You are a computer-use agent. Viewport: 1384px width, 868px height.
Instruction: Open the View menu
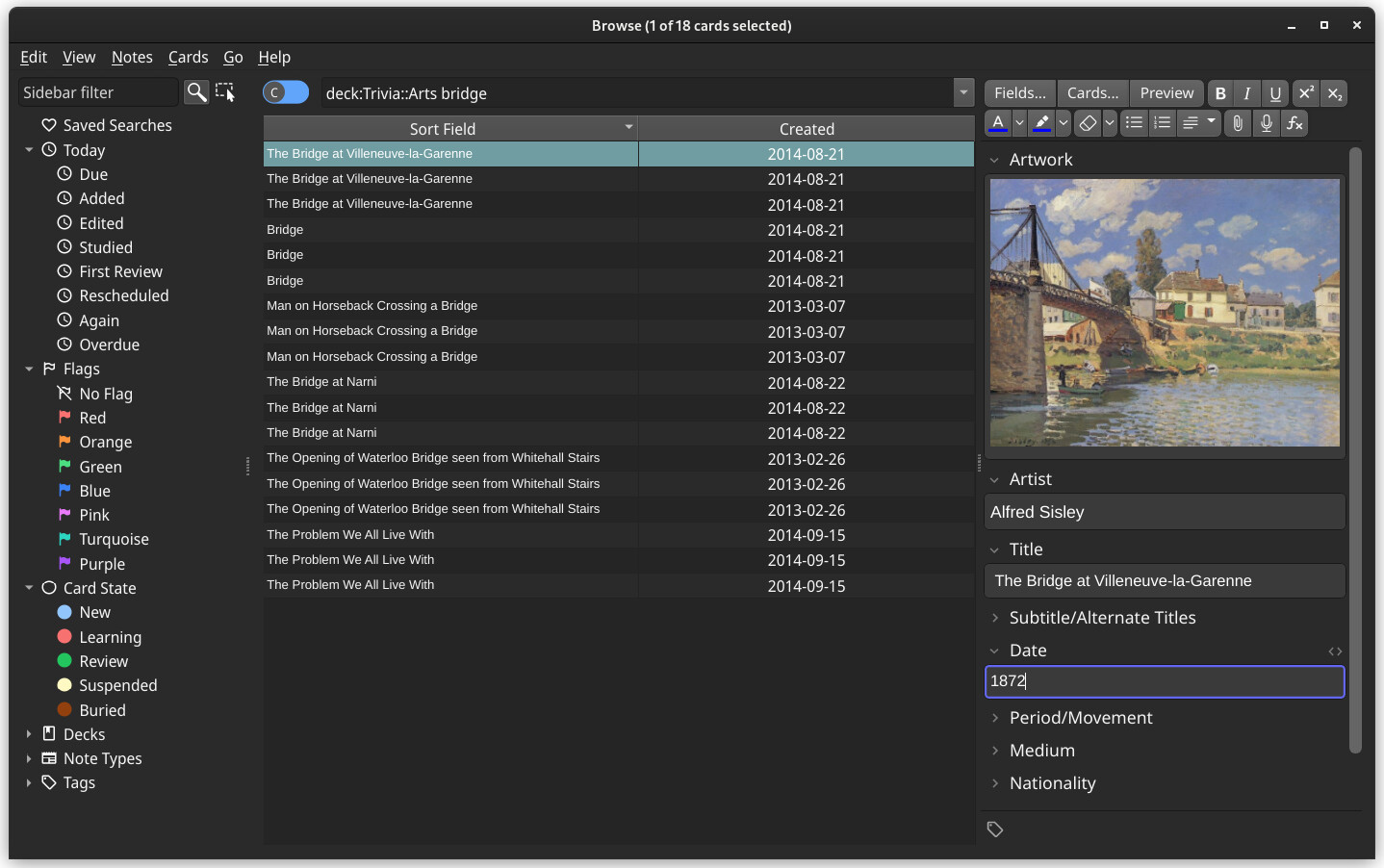[x=79, y=57]
